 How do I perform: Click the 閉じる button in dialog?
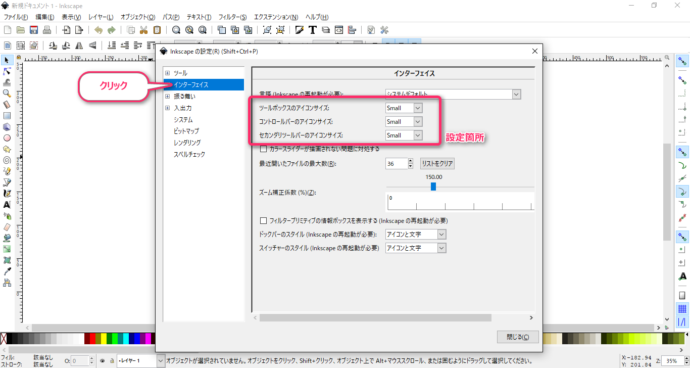(x=518, y=337)
